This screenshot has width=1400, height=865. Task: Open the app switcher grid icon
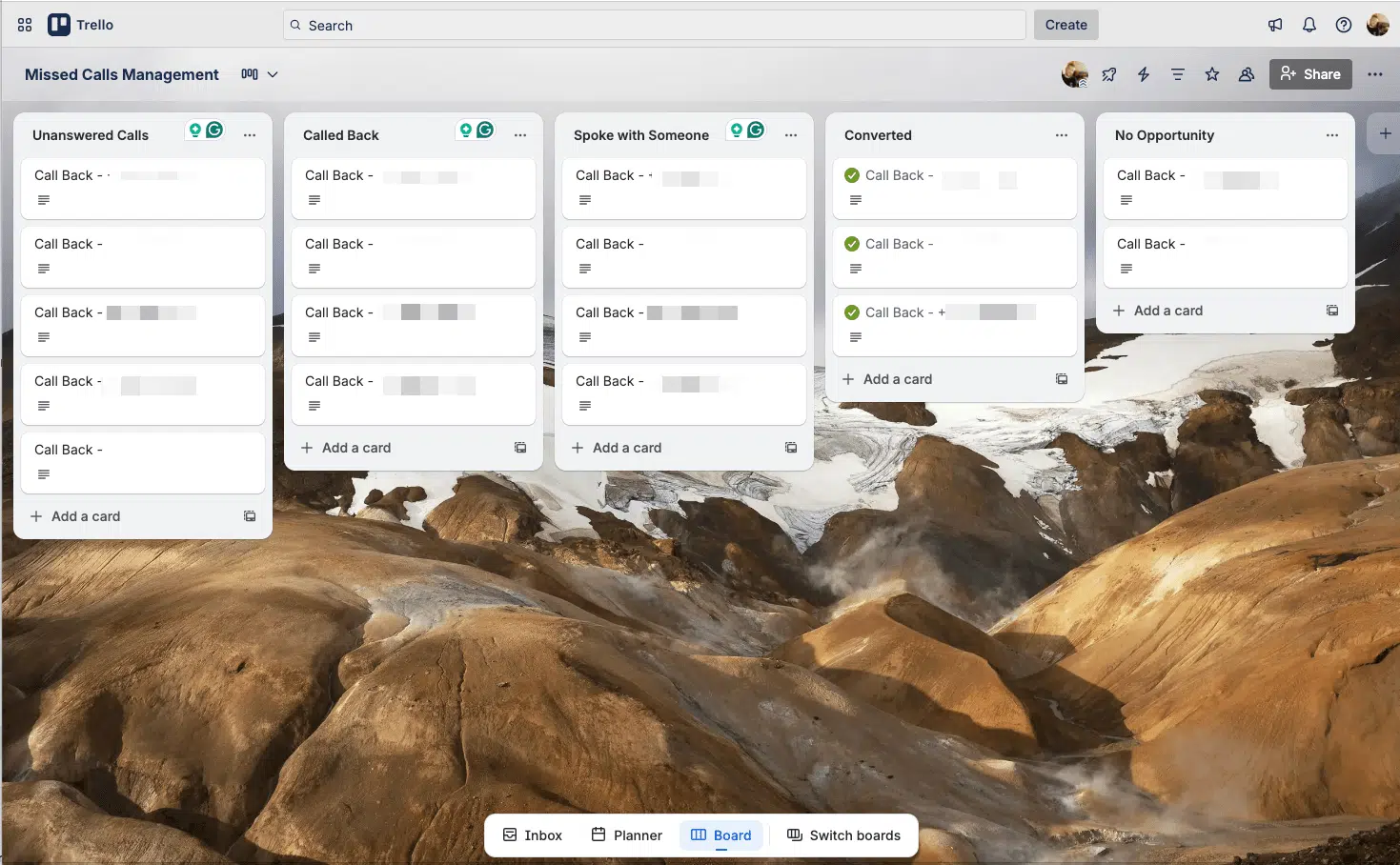click(x=25, y=25)
